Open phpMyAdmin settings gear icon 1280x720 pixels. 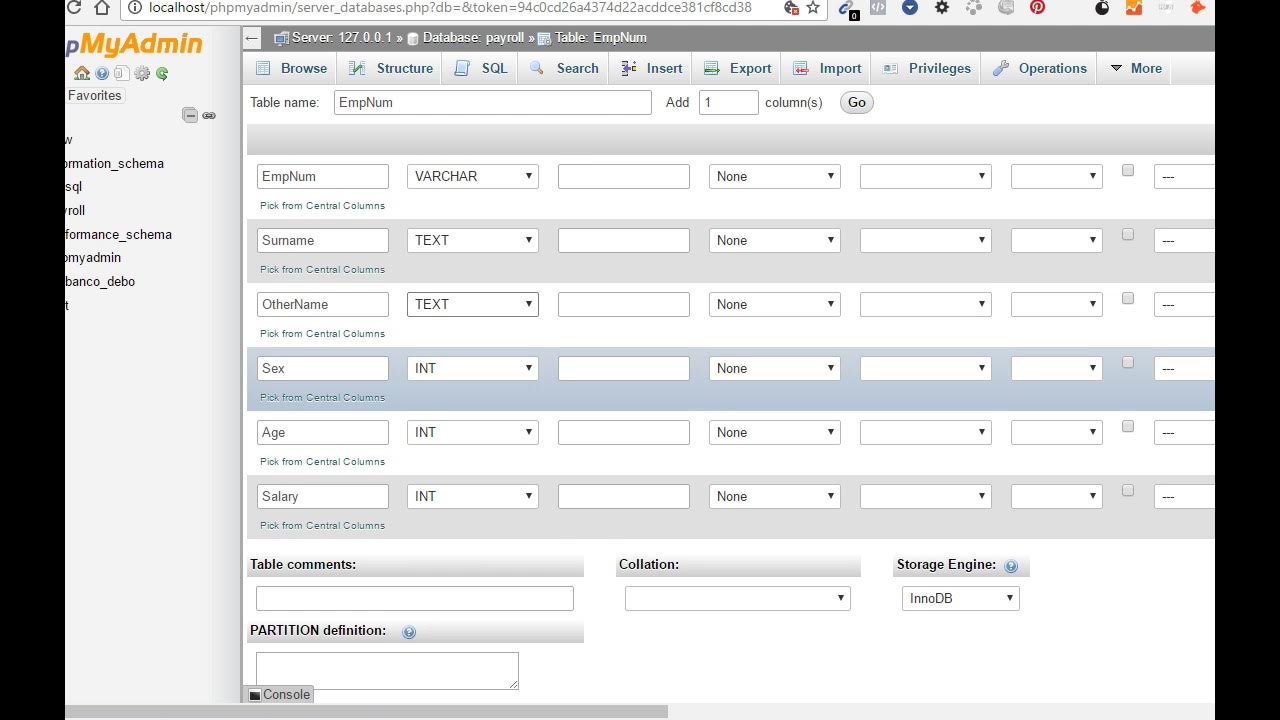[142, 73]
